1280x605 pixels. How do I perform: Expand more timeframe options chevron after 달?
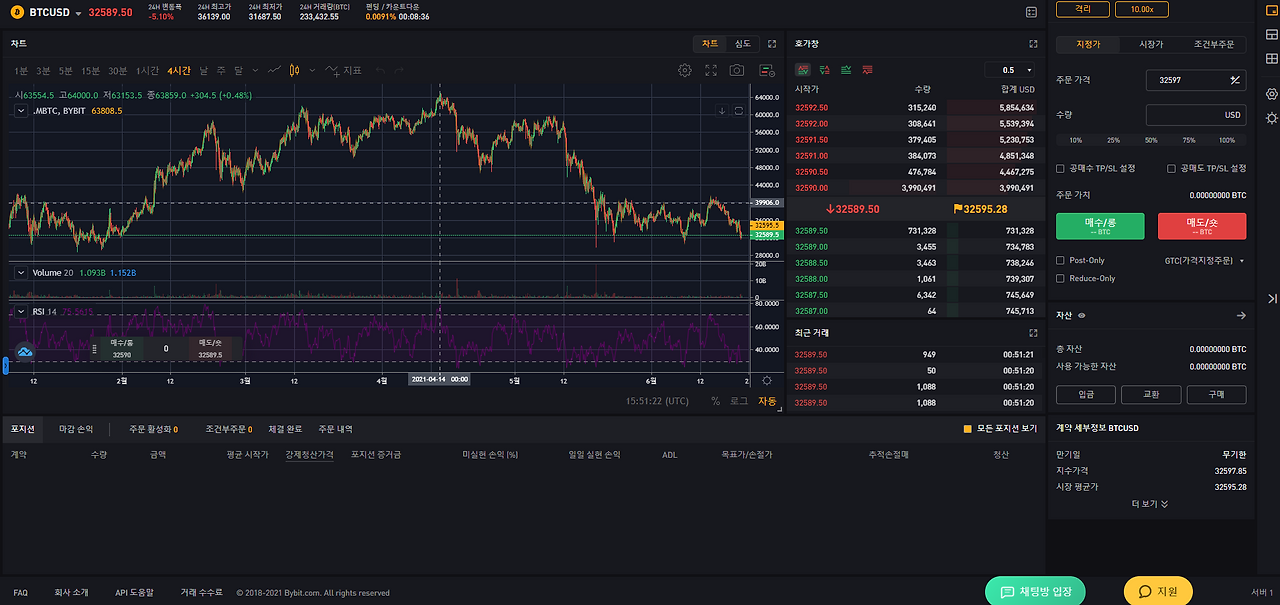(255, 70)
